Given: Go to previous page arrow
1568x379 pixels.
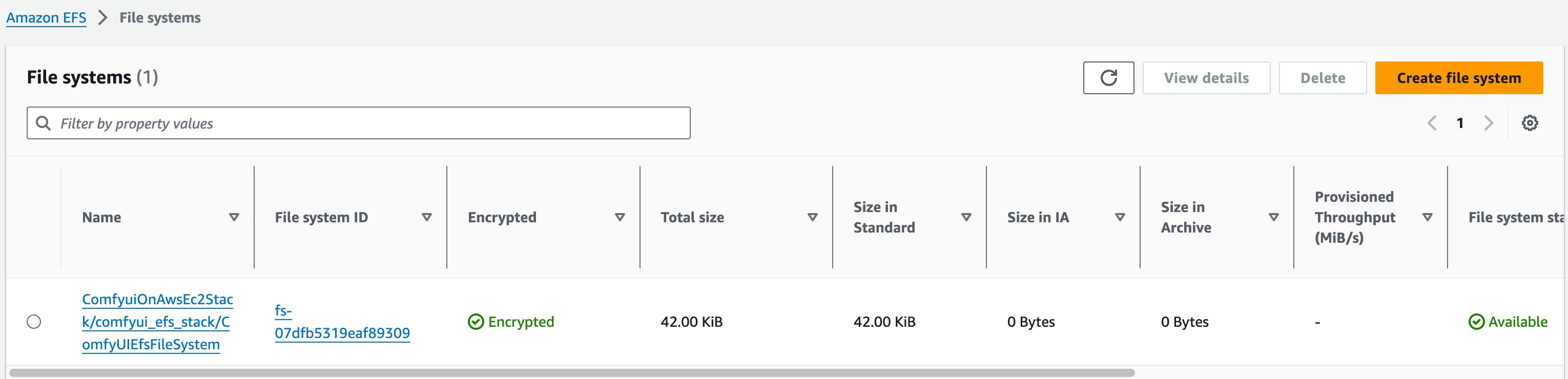Looking at the screenshot, I should pyautogui.click(x=1432, y=123).
